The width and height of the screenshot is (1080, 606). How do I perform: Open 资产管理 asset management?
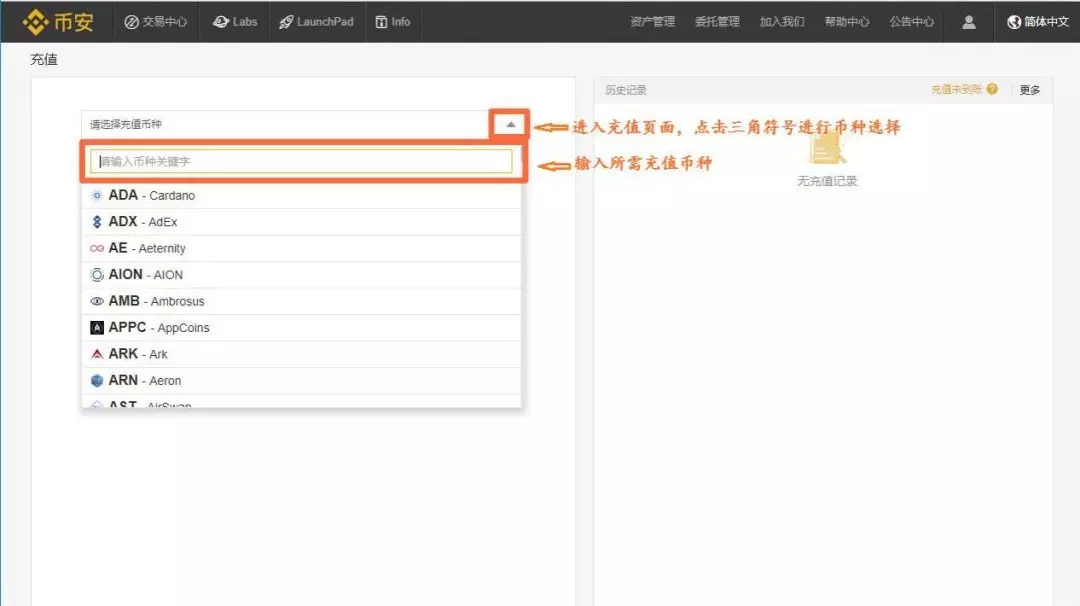pyautogui.click(x=652, y=22)
